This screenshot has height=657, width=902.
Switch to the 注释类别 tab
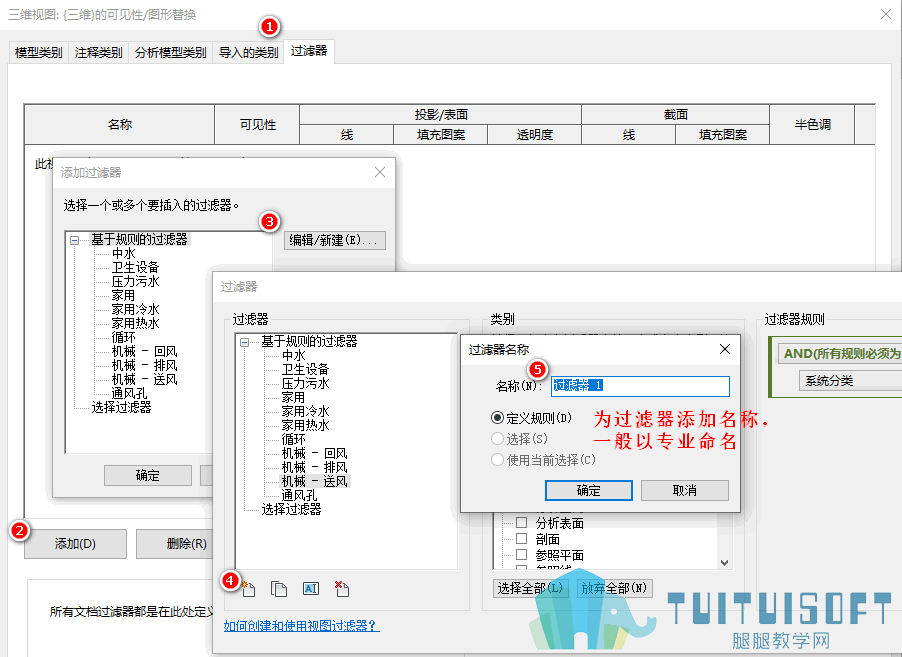[98, 52]
